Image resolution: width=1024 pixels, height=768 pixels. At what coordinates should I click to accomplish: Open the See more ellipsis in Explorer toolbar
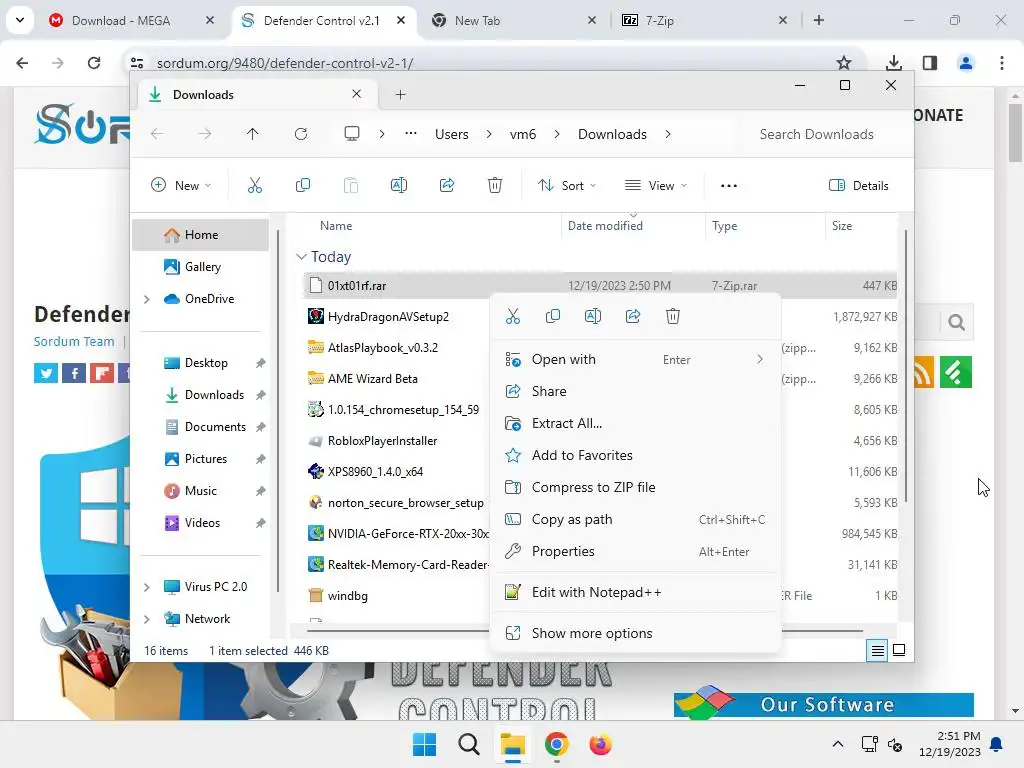pos(729,185)
